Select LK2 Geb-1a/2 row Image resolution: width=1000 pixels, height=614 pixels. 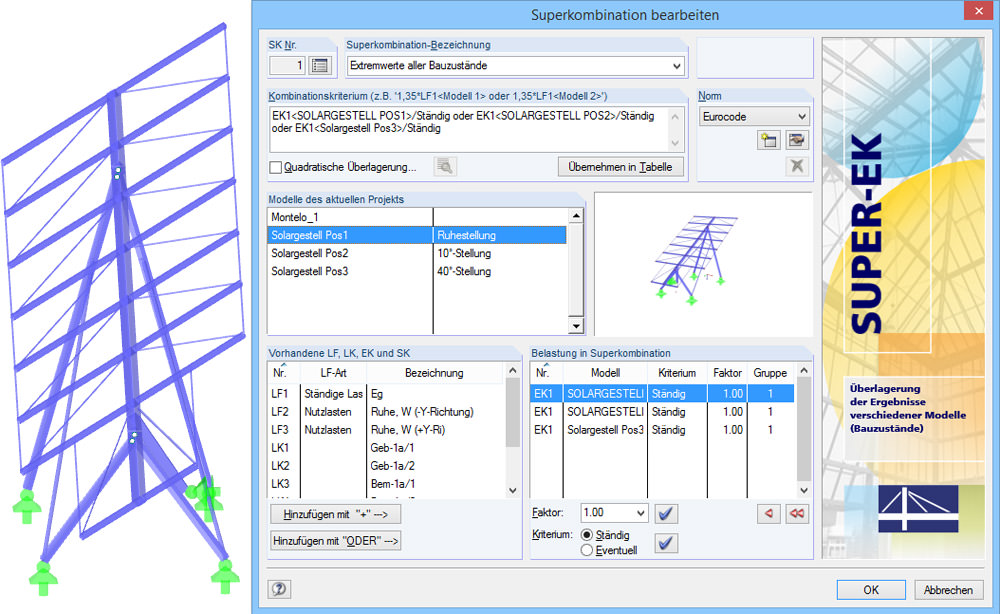pyautogui.click(x=386, y=465)
